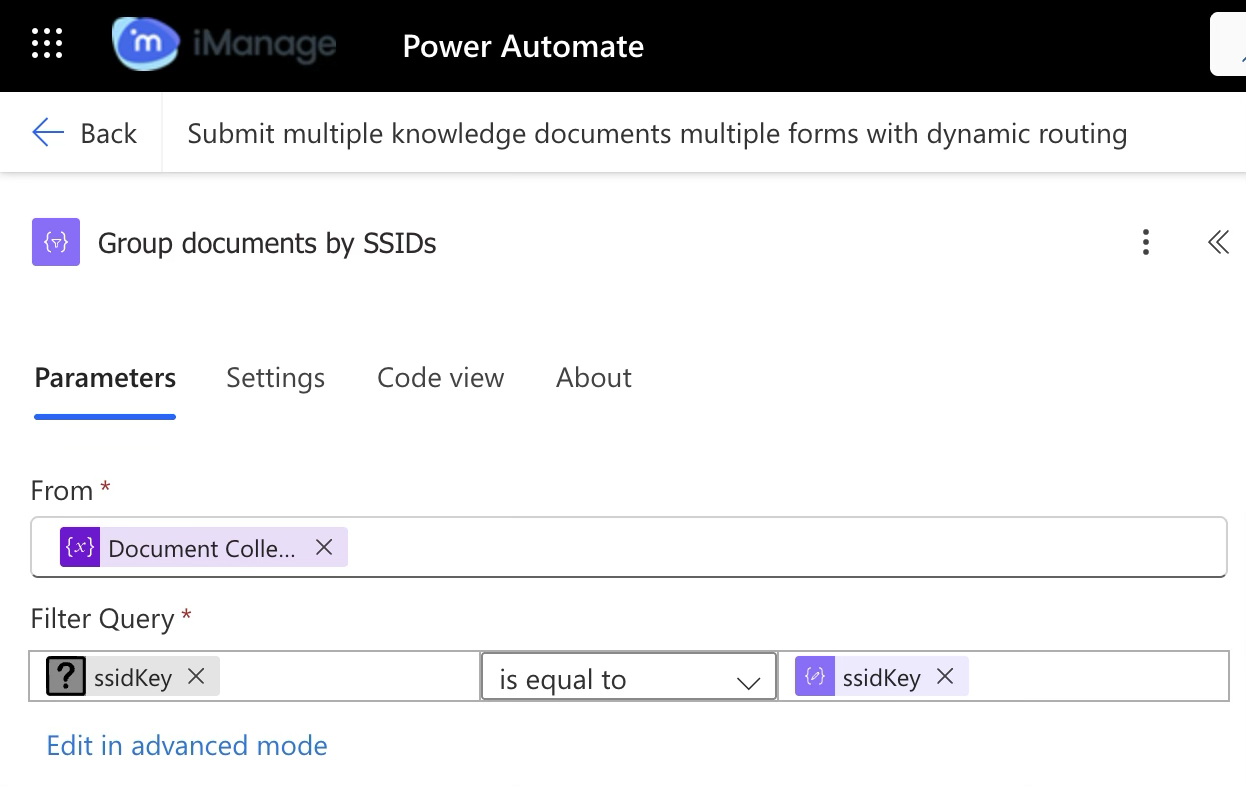Click Edit in advanced mode link
The width and height of the screenshot is (1246, 786).
(x=187, y=745)
